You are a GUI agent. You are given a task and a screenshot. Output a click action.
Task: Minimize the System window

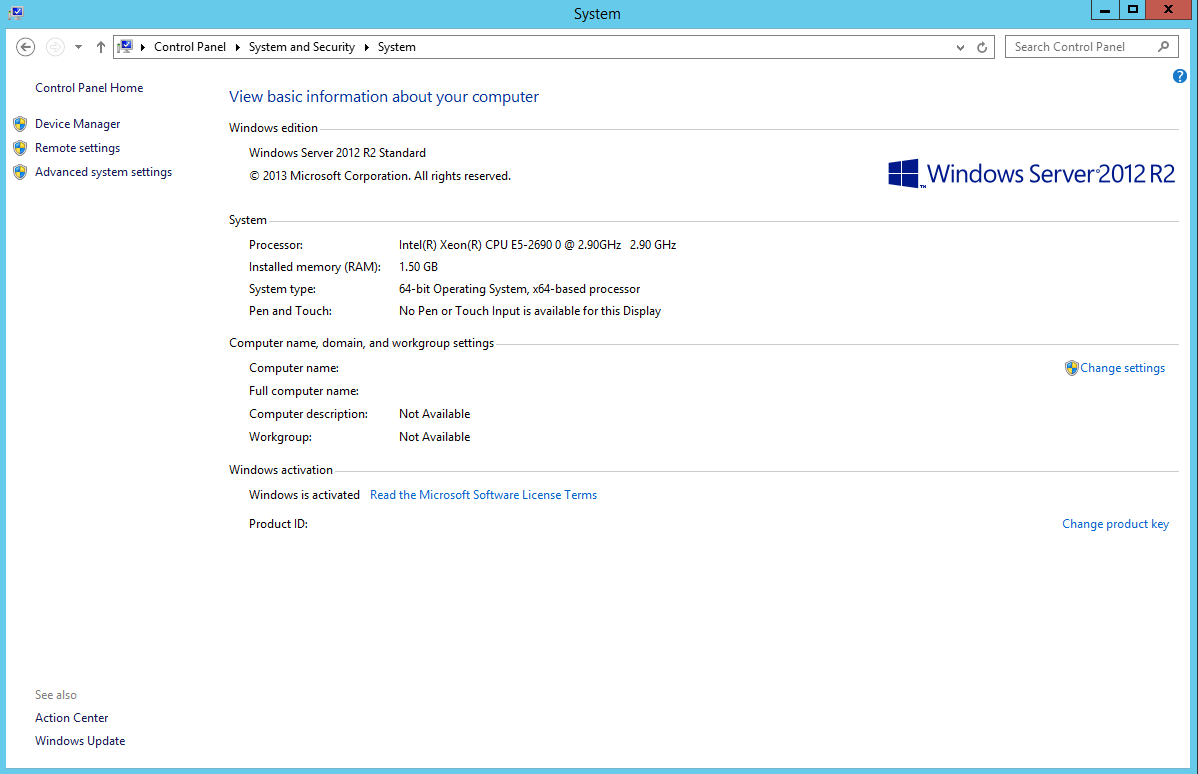click(1105, 10)
